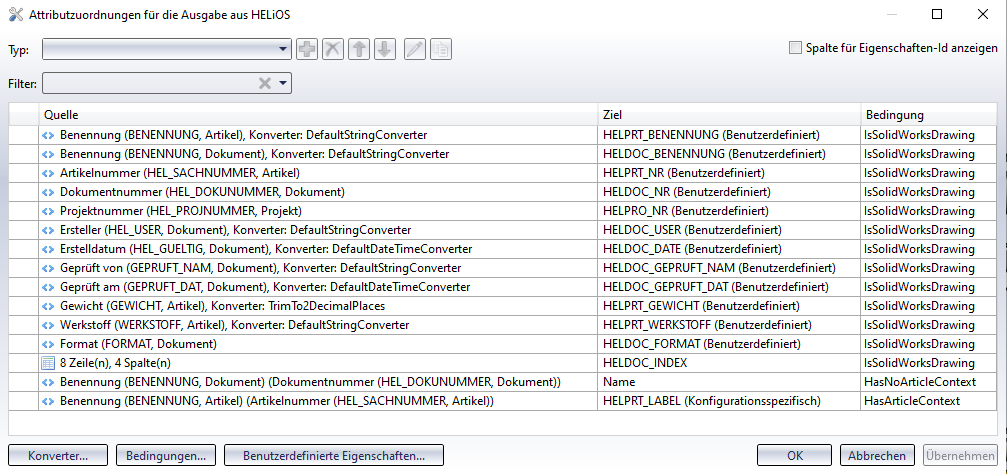
Task: Open the Konverter... dialog button
Action: [58, 456]
